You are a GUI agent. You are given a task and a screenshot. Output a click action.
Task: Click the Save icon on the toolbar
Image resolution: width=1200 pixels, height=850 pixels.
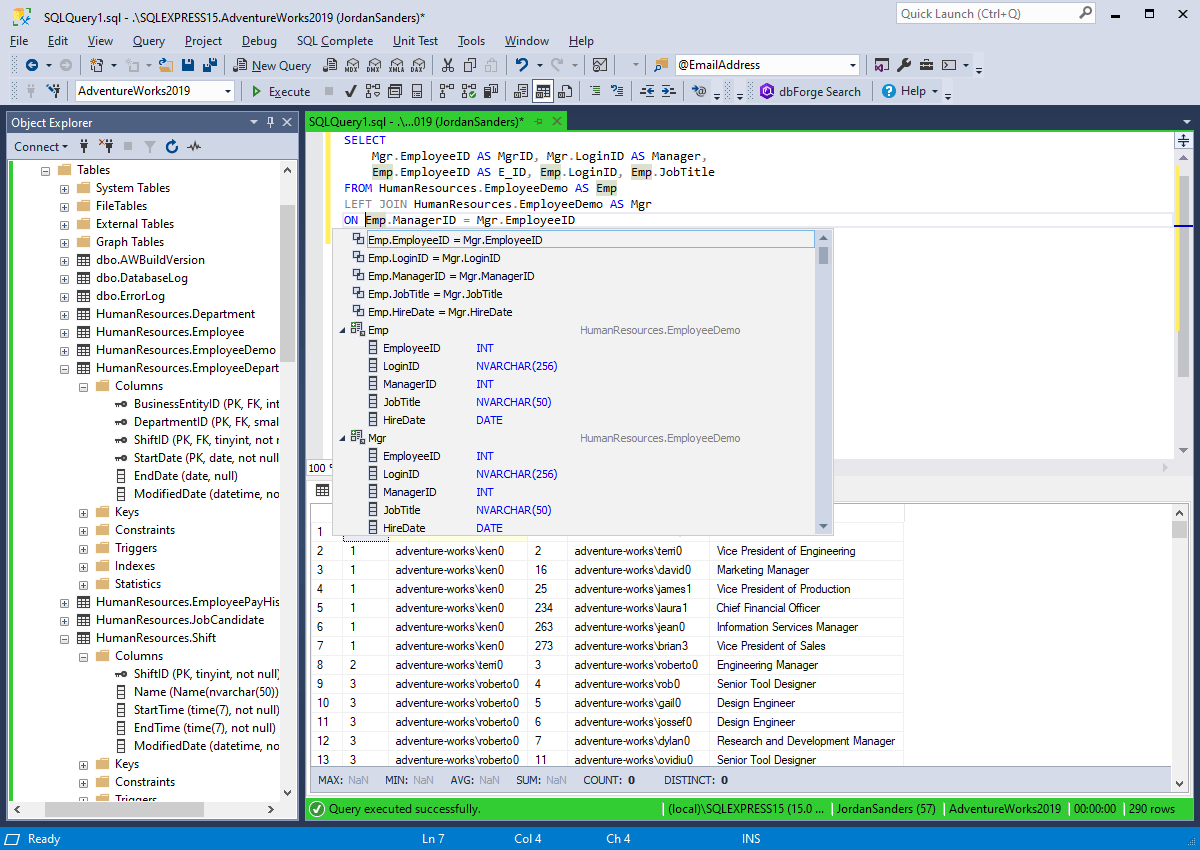tap(189, 64)
